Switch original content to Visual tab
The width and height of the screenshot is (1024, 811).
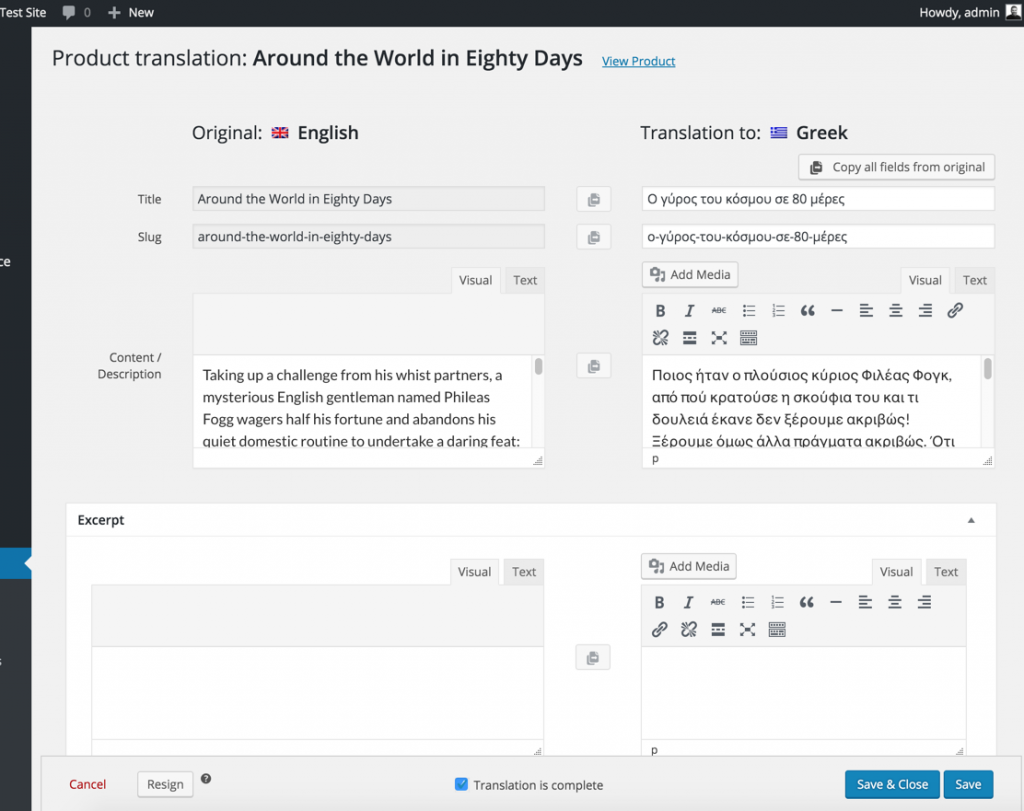475,280
